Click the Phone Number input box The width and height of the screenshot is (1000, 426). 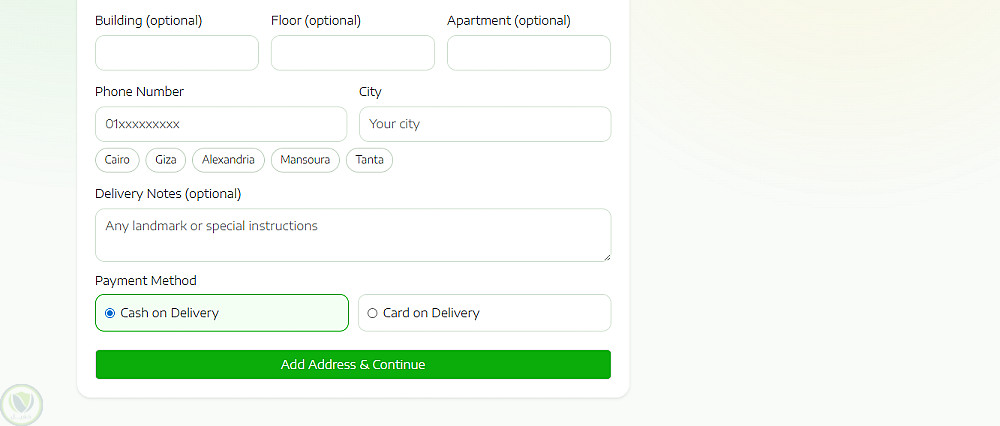click(x=221, y=124)
